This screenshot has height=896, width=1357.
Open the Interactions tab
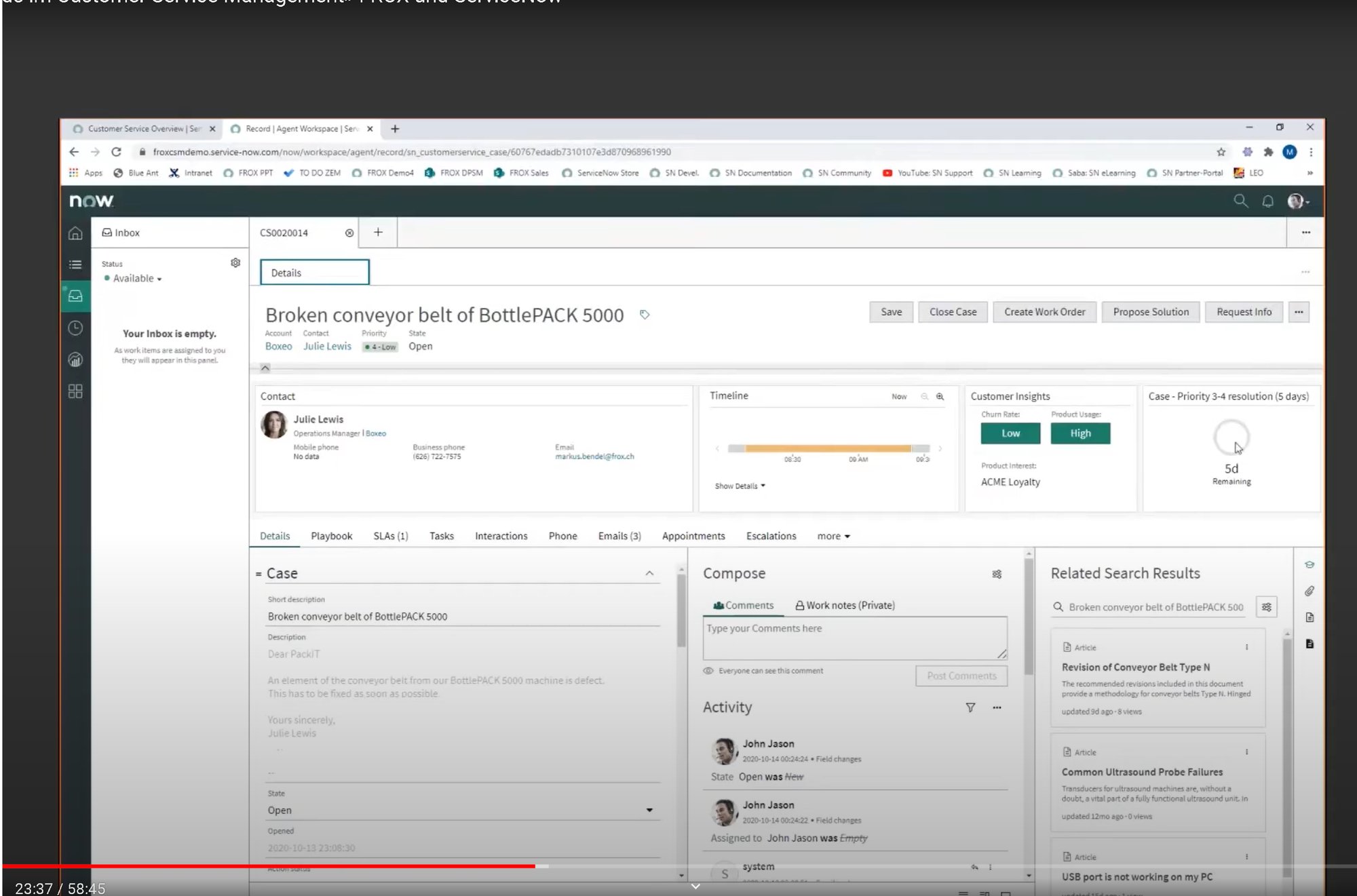501,536
